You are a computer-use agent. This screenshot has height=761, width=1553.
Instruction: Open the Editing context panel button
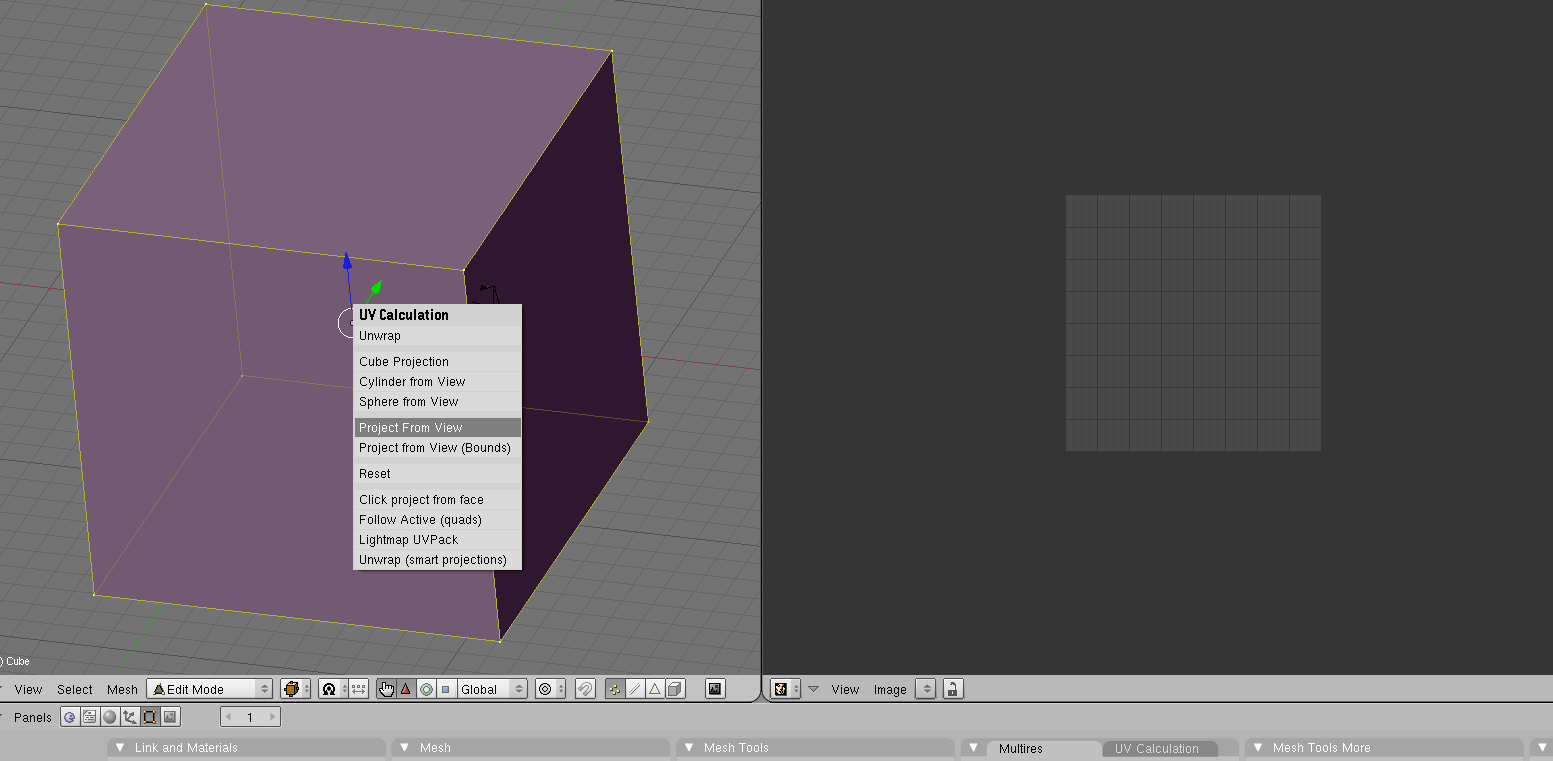150,717
